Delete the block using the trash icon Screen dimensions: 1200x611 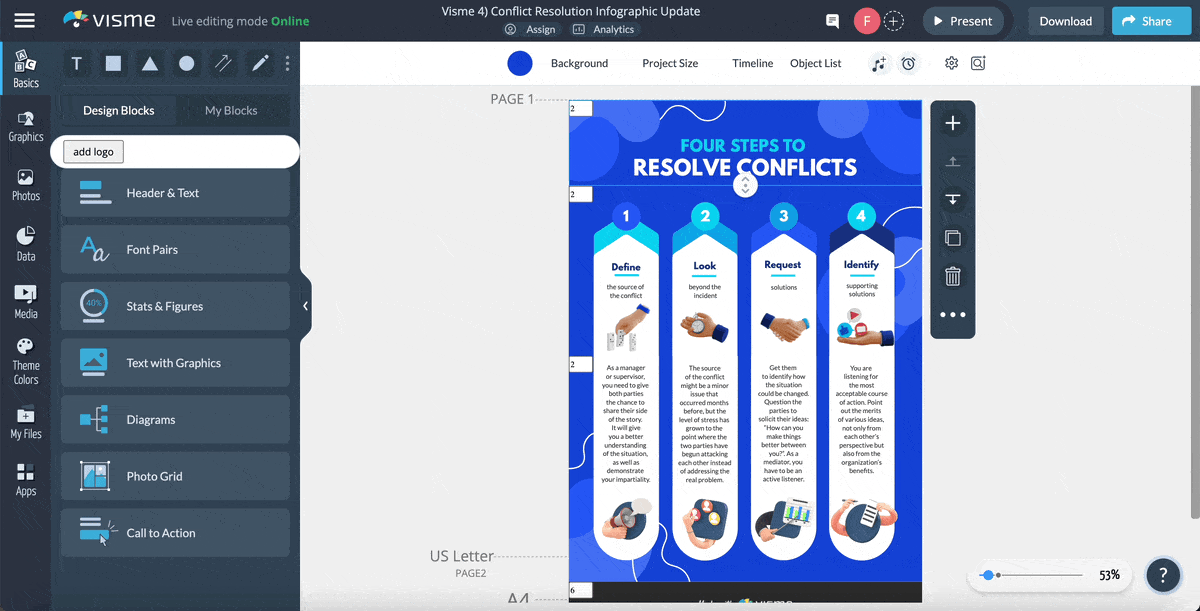952,276
